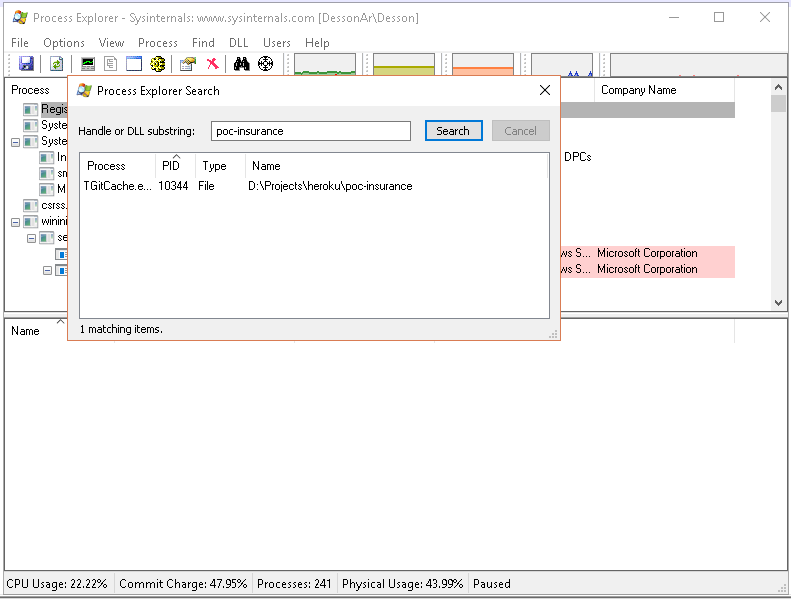
Task: Click the Search button
Action: [453, 131]
